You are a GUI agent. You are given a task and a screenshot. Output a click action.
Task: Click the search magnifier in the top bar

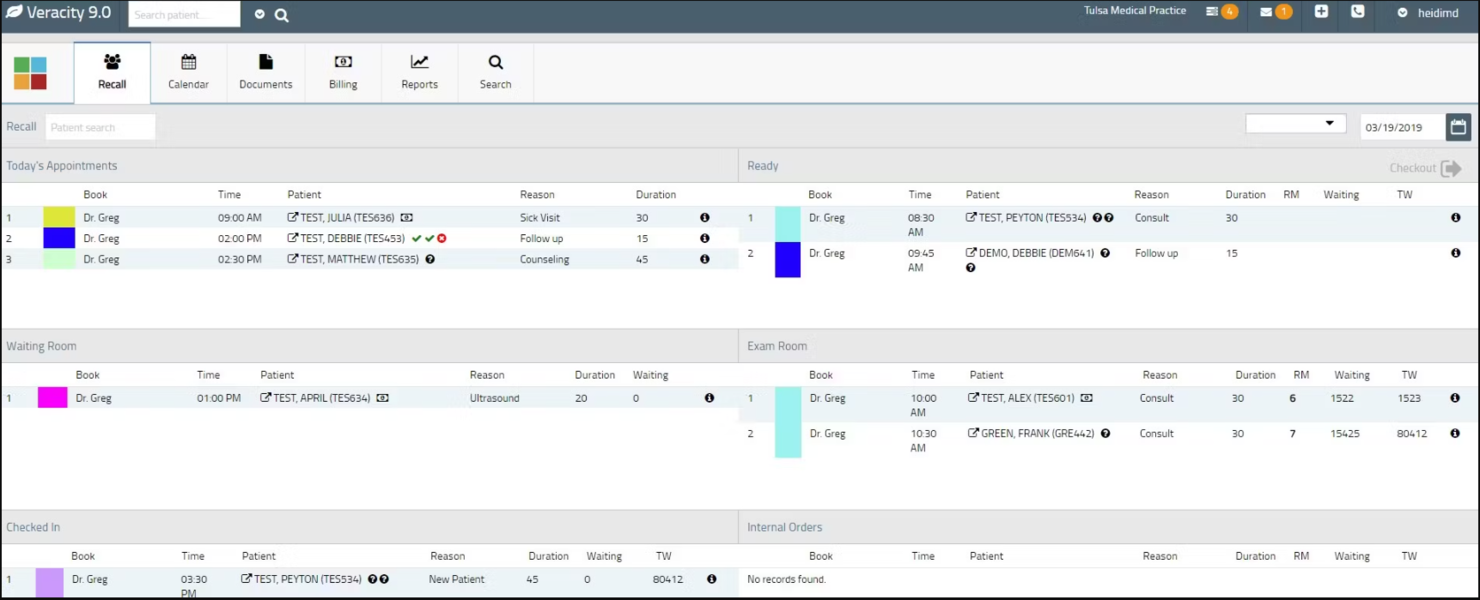(281, 15)
